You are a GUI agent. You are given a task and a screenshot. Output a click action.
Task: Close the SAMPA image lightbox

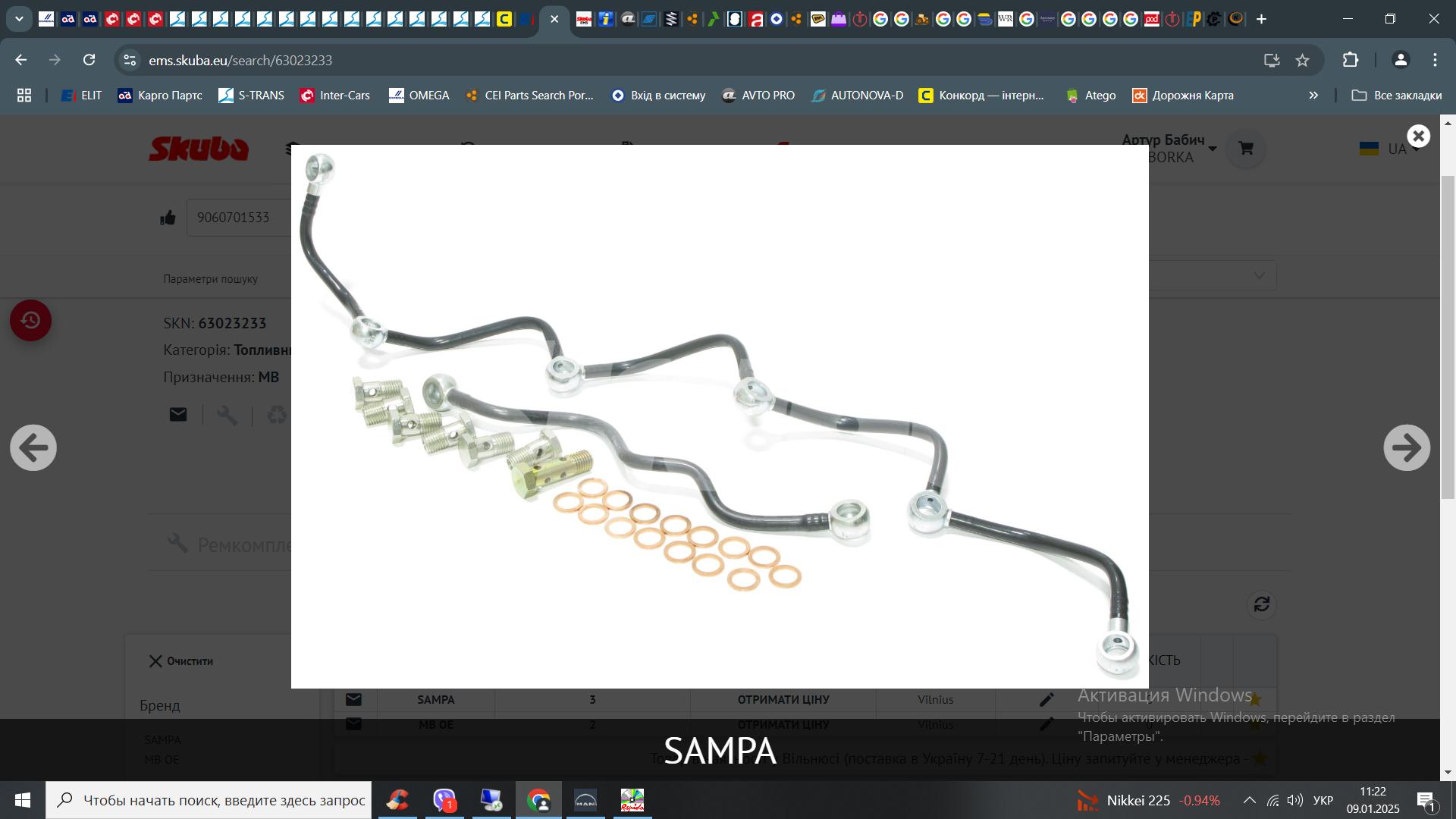pos(1418,136)
